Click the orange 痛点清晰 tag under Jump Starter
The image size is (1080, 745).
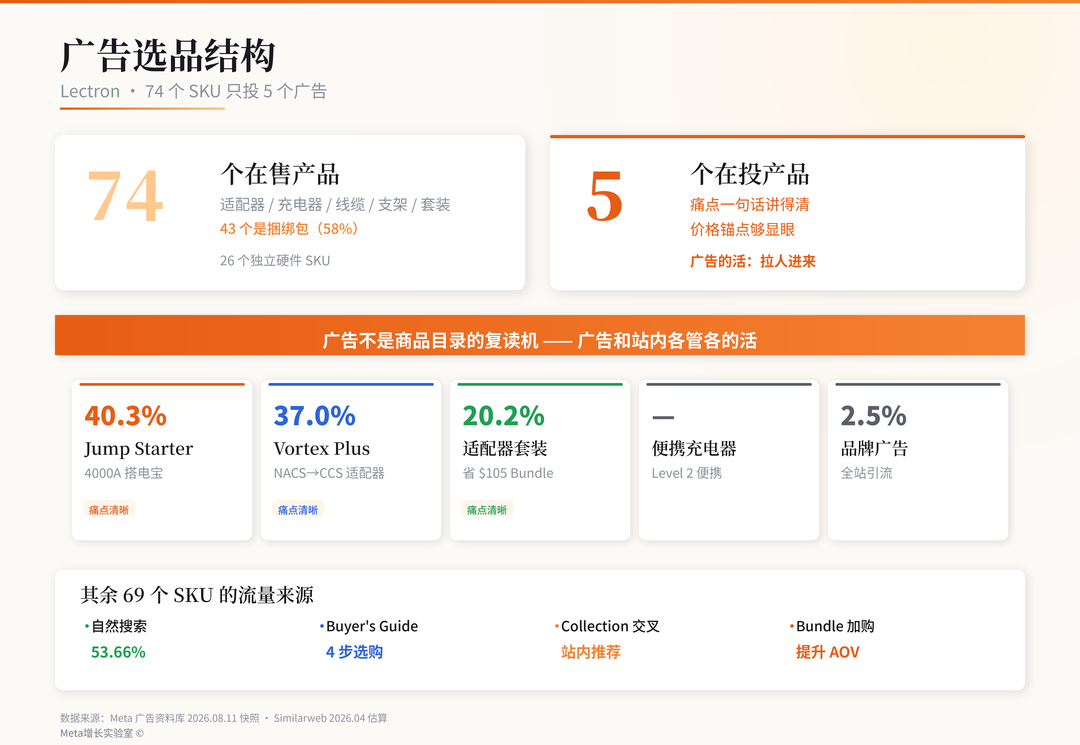pos(109,510)
